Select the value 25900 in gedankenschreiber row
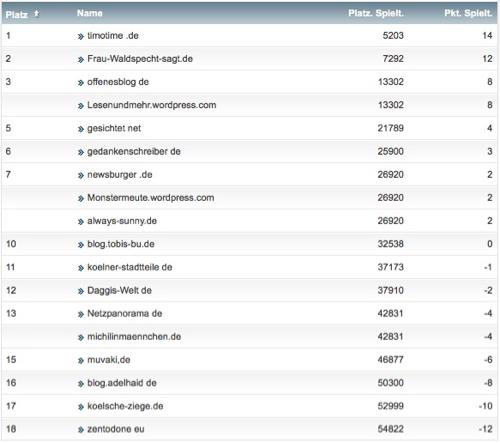This screenshot has width=500, height=443. (391, 151)
